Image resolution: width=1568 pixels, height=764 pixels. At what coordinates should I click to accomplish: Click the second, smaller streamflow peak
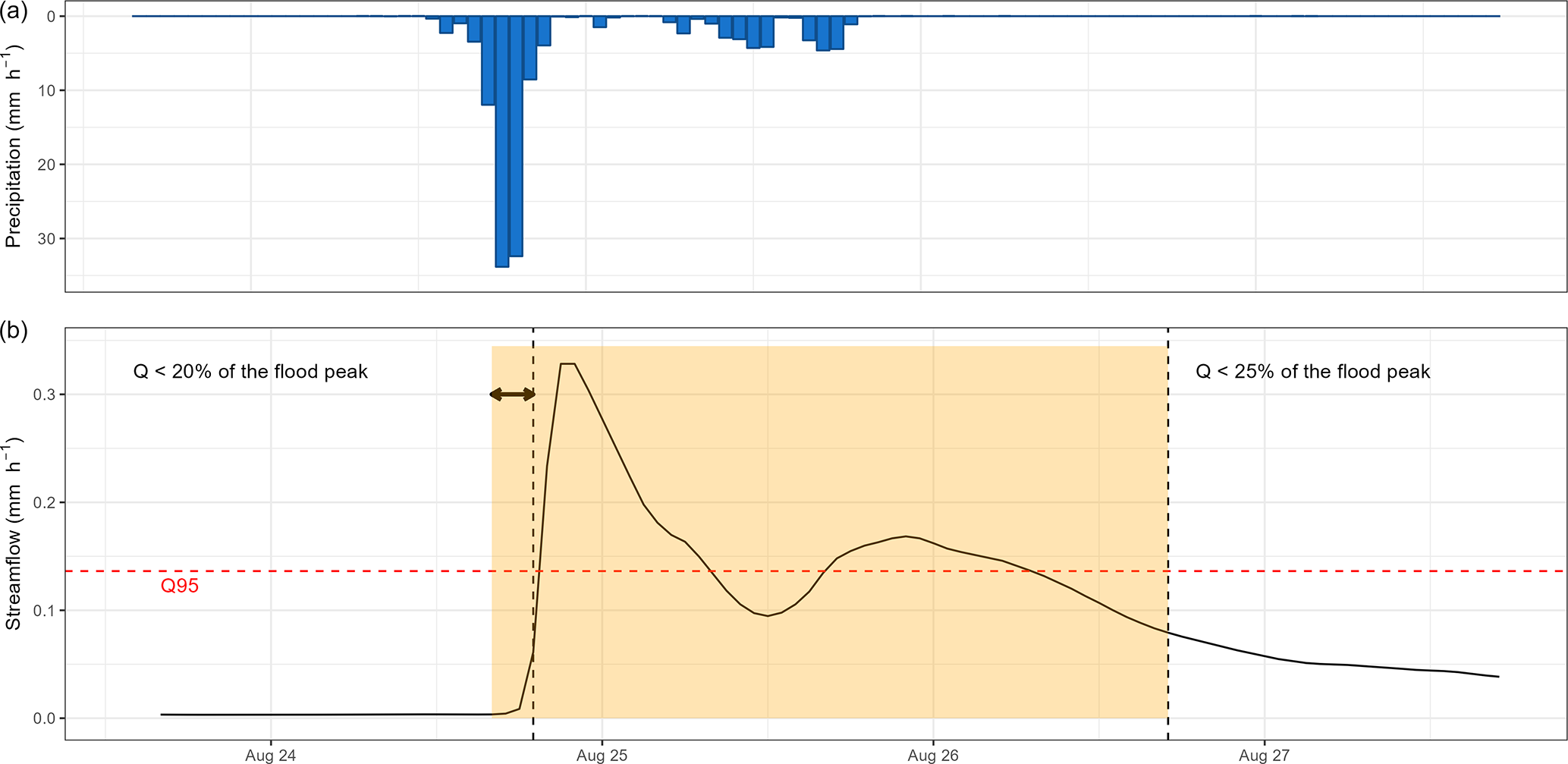click(906, 536)
